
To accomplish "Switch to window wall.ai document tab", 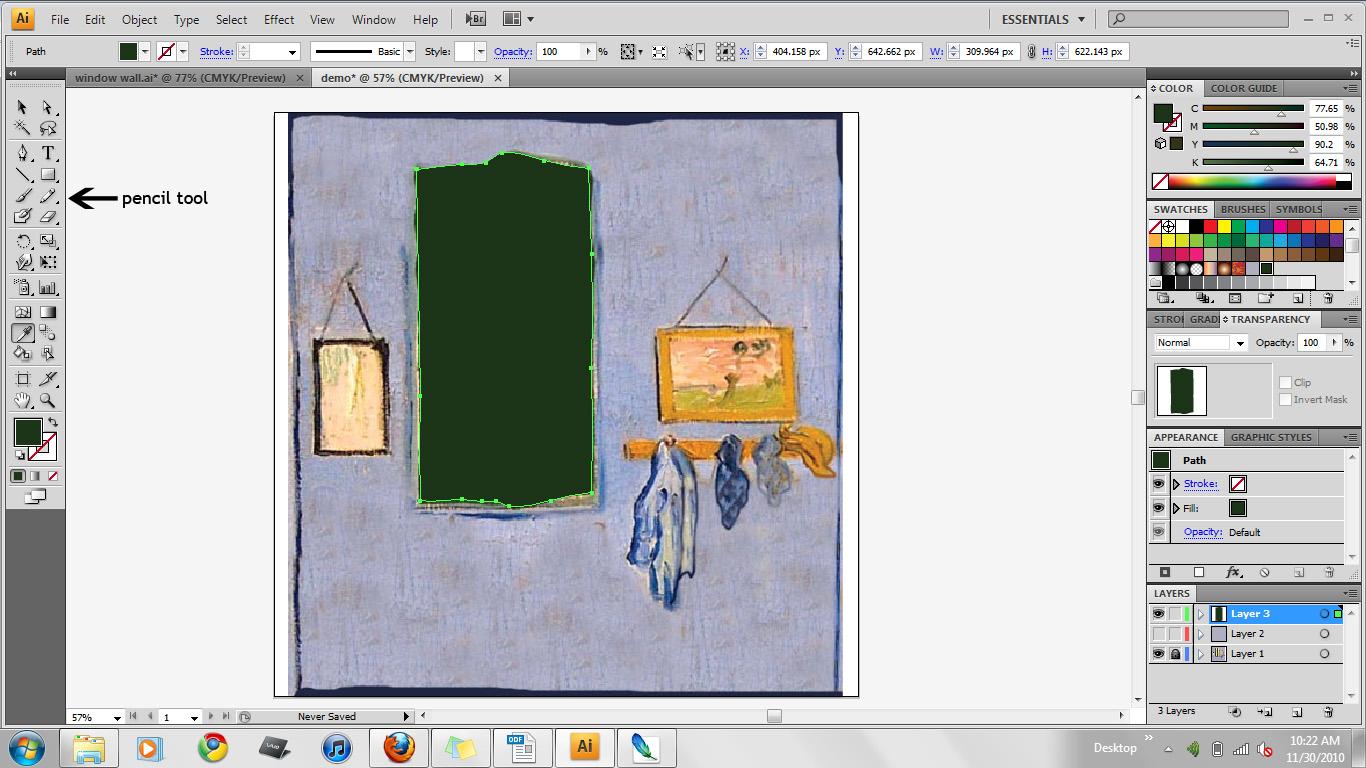I will (x=180, y=78).
